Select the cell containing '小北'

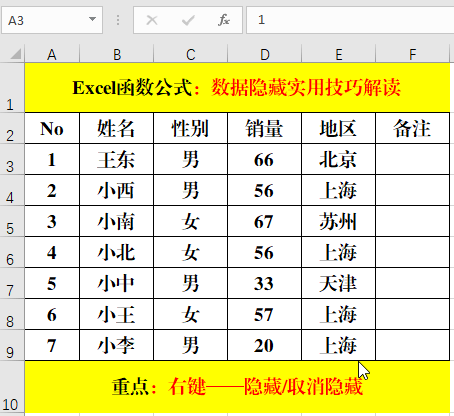click(116, 252)
